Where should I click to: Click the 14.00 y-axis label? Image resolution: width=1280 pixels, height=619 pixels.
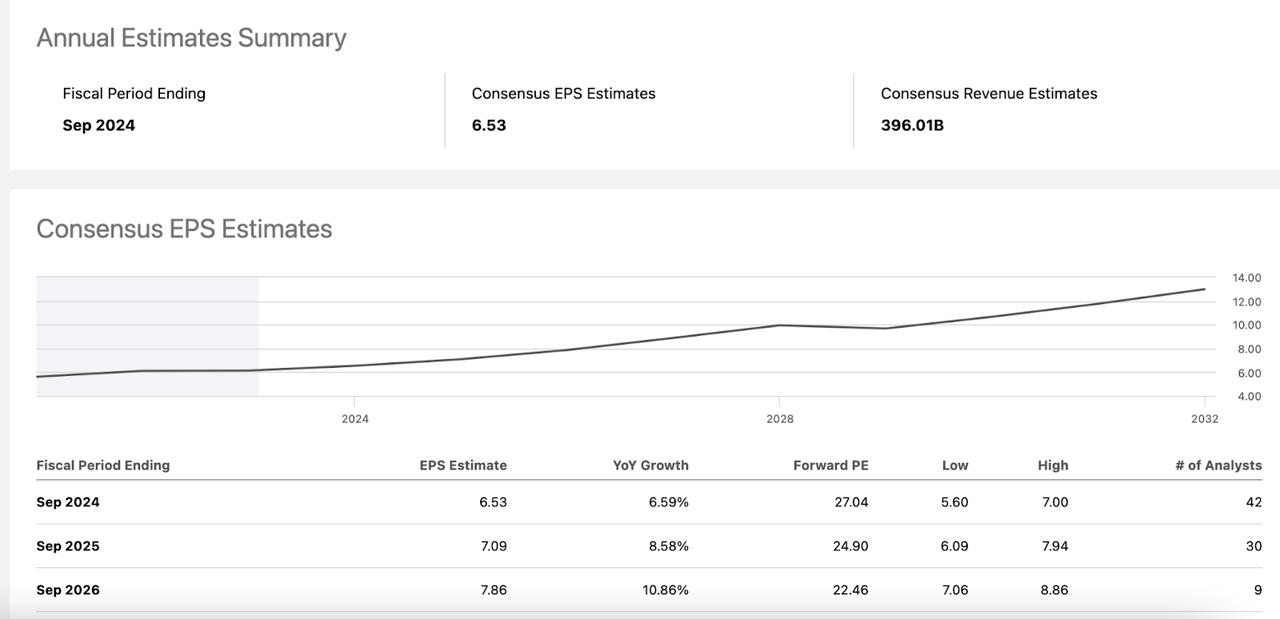pyautogui.click(x=1219, y=278)
